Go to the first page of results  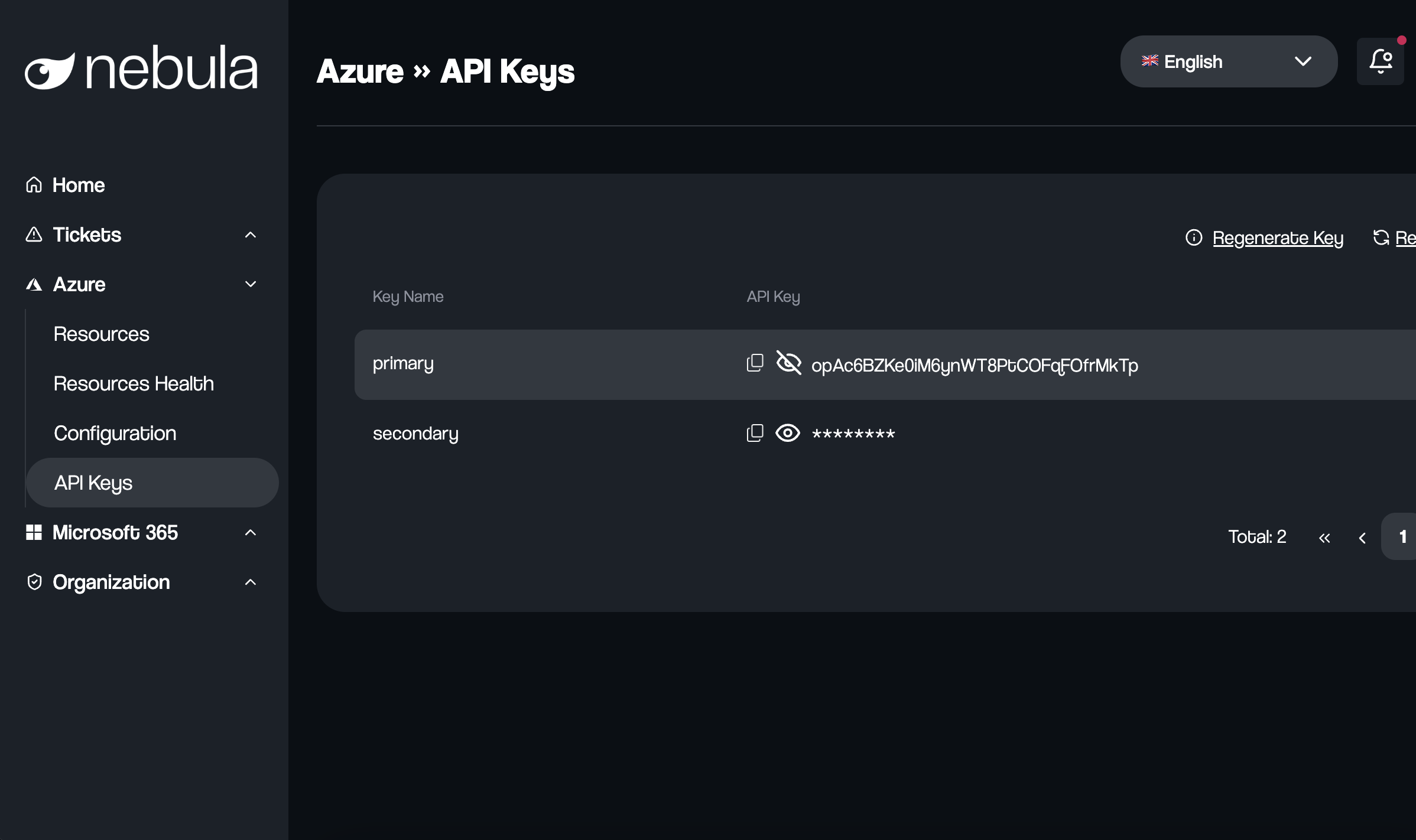[1324, 538]
